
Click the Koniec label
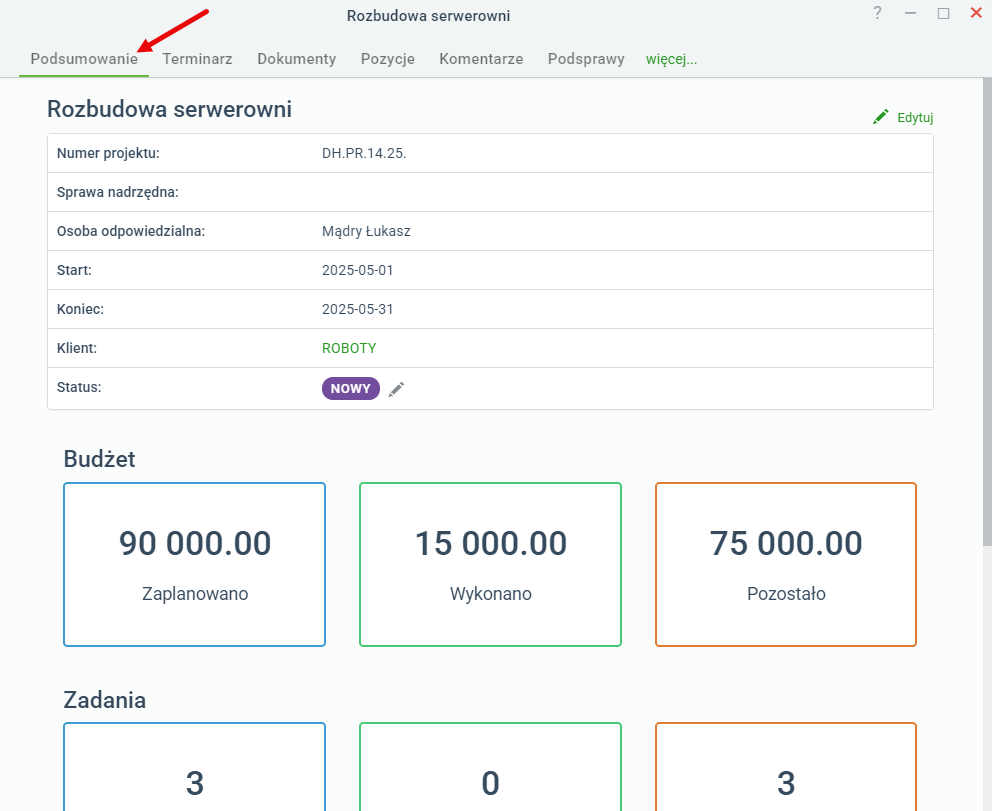tap(80, 309)
